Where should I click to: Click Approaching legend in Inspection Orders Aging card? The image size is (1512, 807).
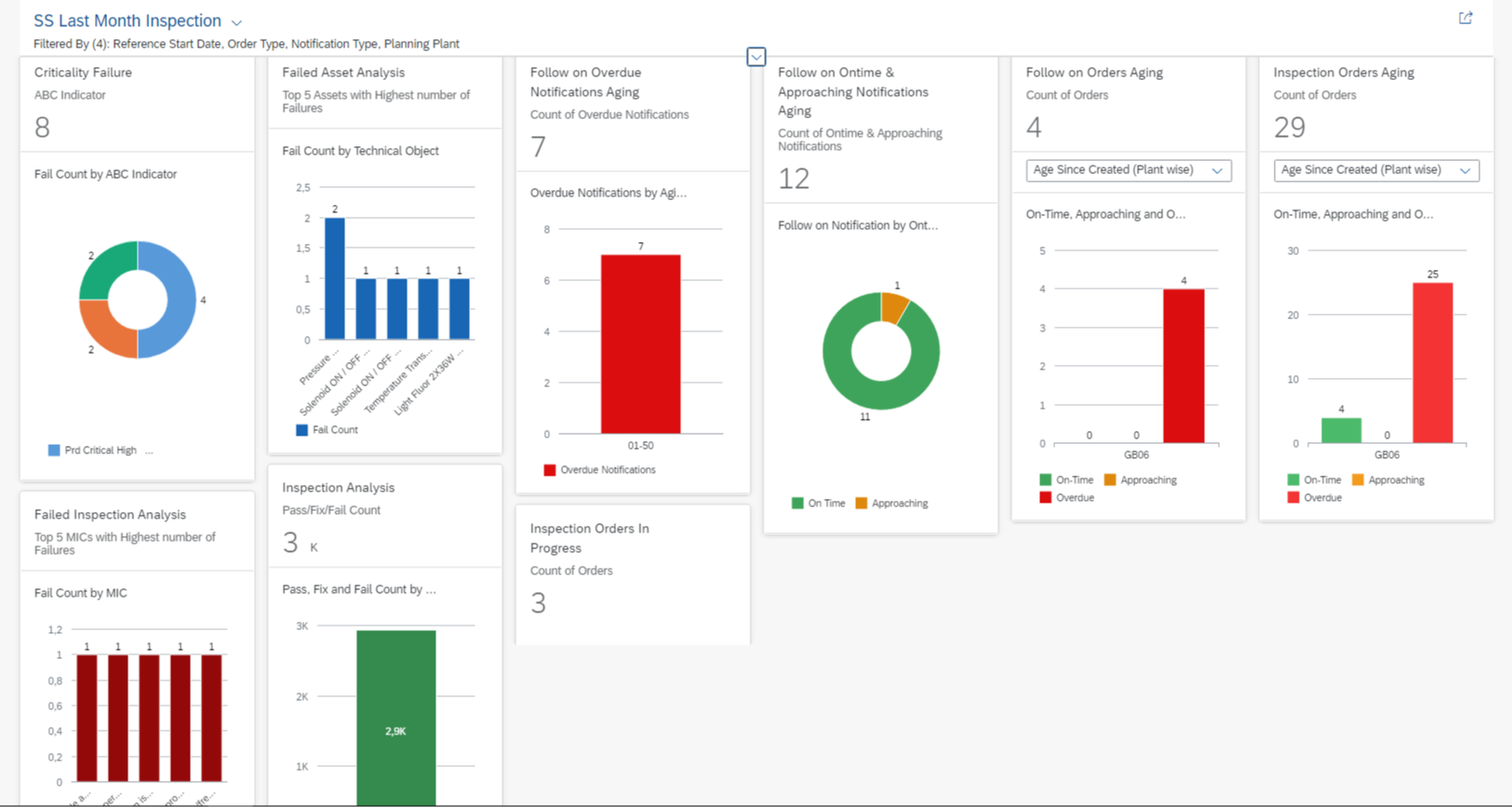pyautogui.click(x=1387, y=480)
